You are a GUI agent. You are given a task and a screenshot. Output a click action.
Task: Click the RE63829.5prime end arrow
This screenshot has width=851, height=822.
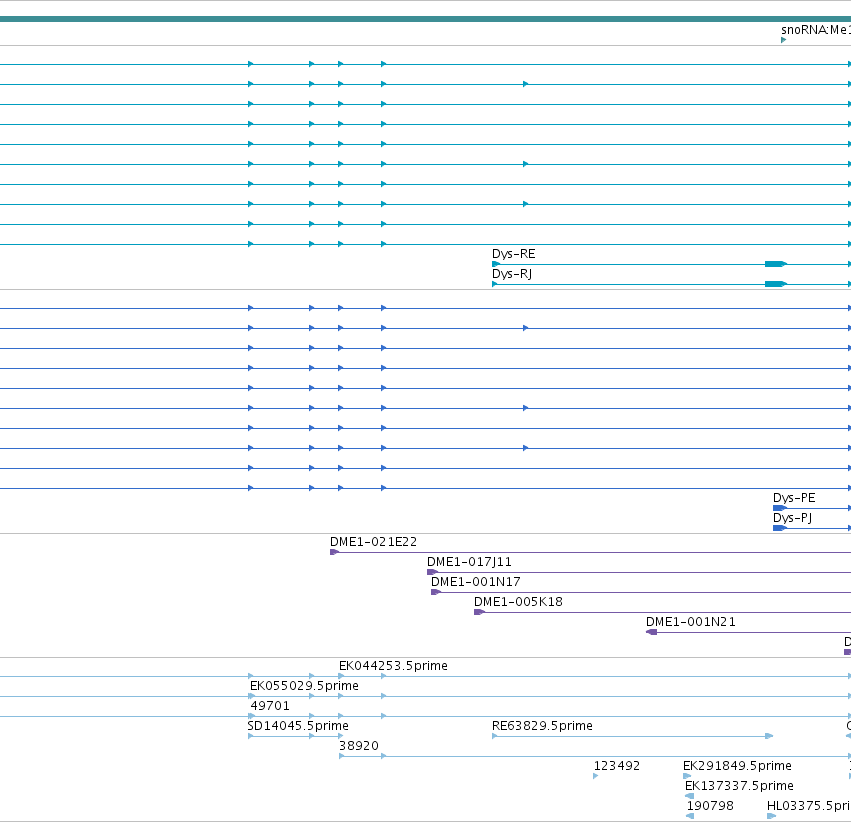[769, 737]
